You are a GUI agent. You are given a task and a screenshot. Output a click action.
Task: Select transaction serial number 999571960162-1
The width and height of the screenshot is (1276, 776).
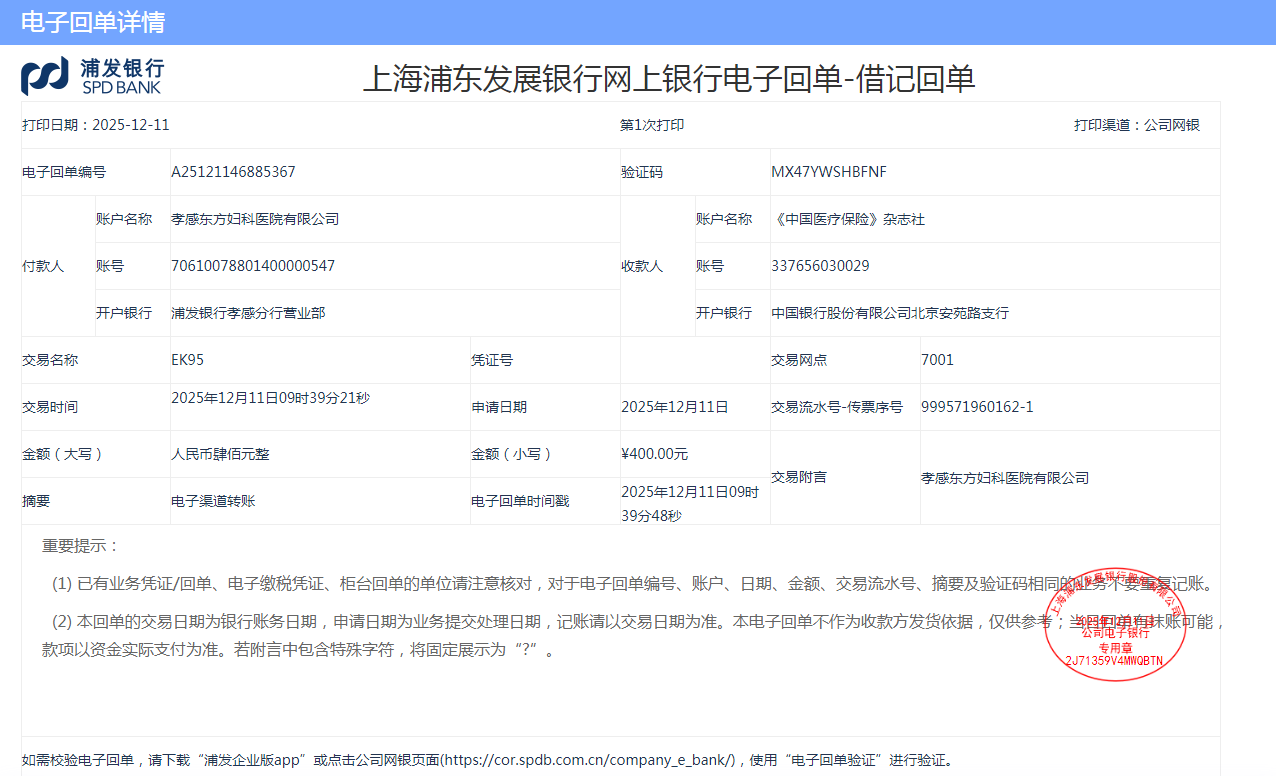pos(977,407)
